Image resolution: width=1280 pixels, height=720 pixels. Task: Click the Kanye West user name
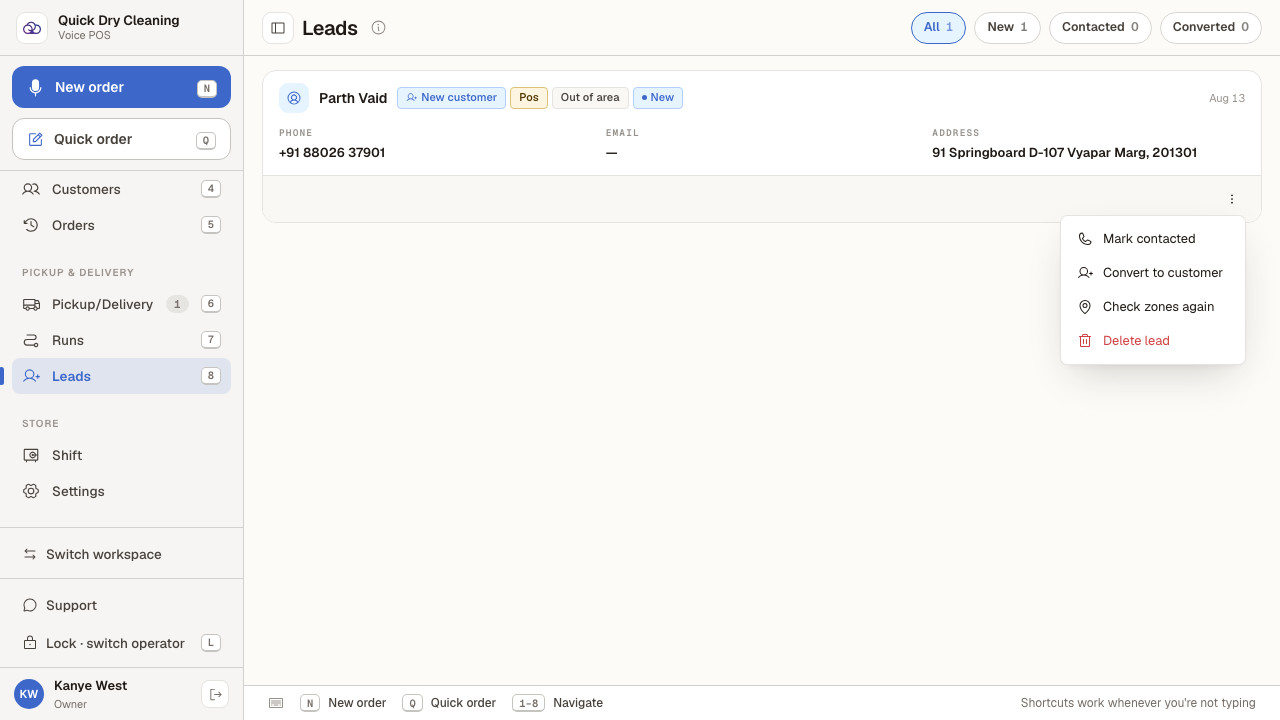[90, 686]
